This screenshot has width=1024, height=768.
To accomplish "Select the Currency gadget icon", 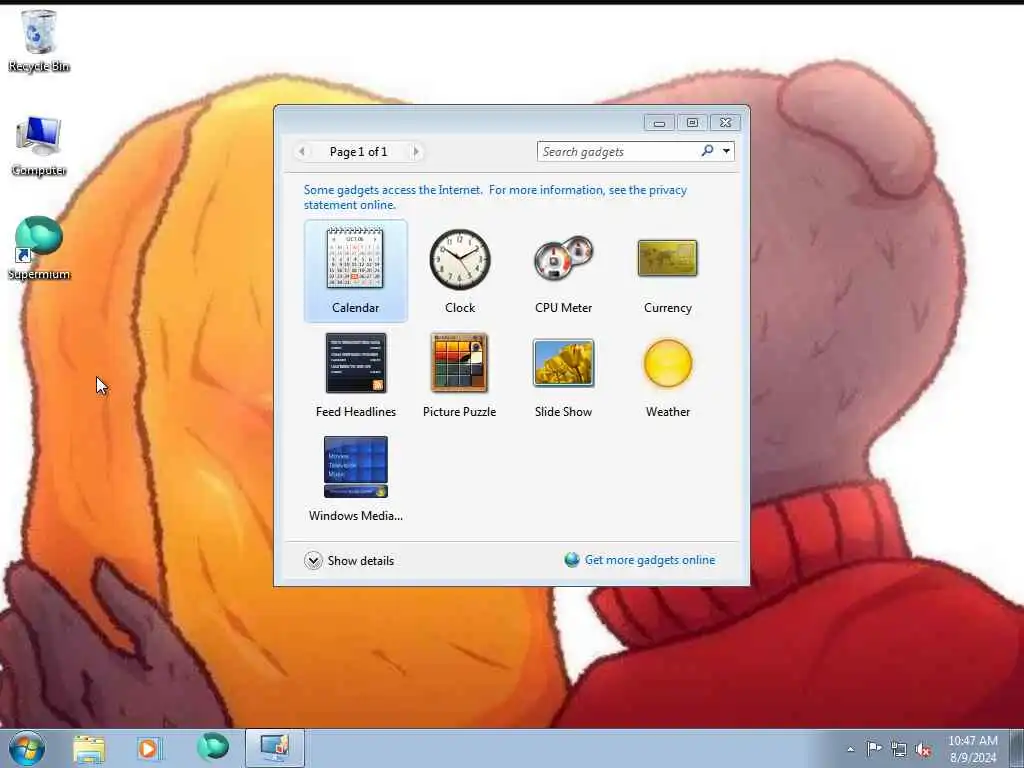I will click(x=667, y=258).
